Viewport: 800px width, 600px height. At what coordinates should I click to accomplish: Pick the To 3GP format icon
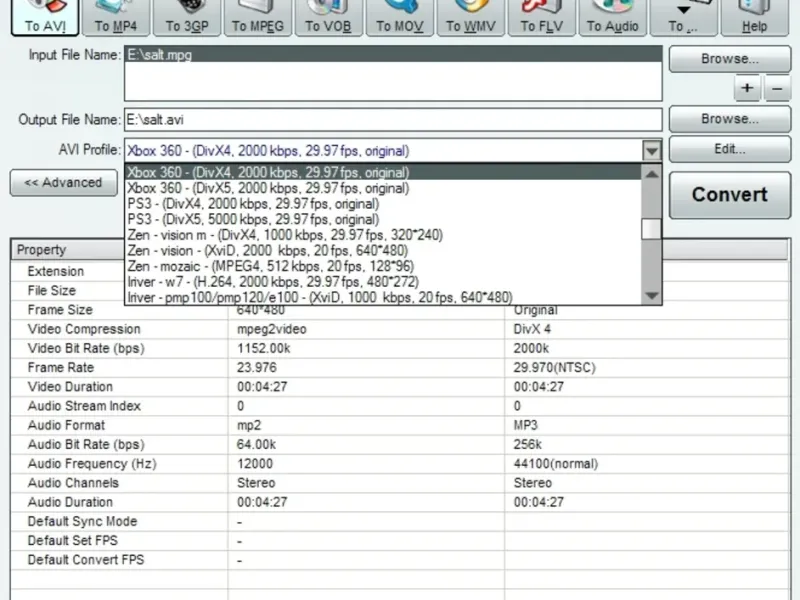coord(187,17)
